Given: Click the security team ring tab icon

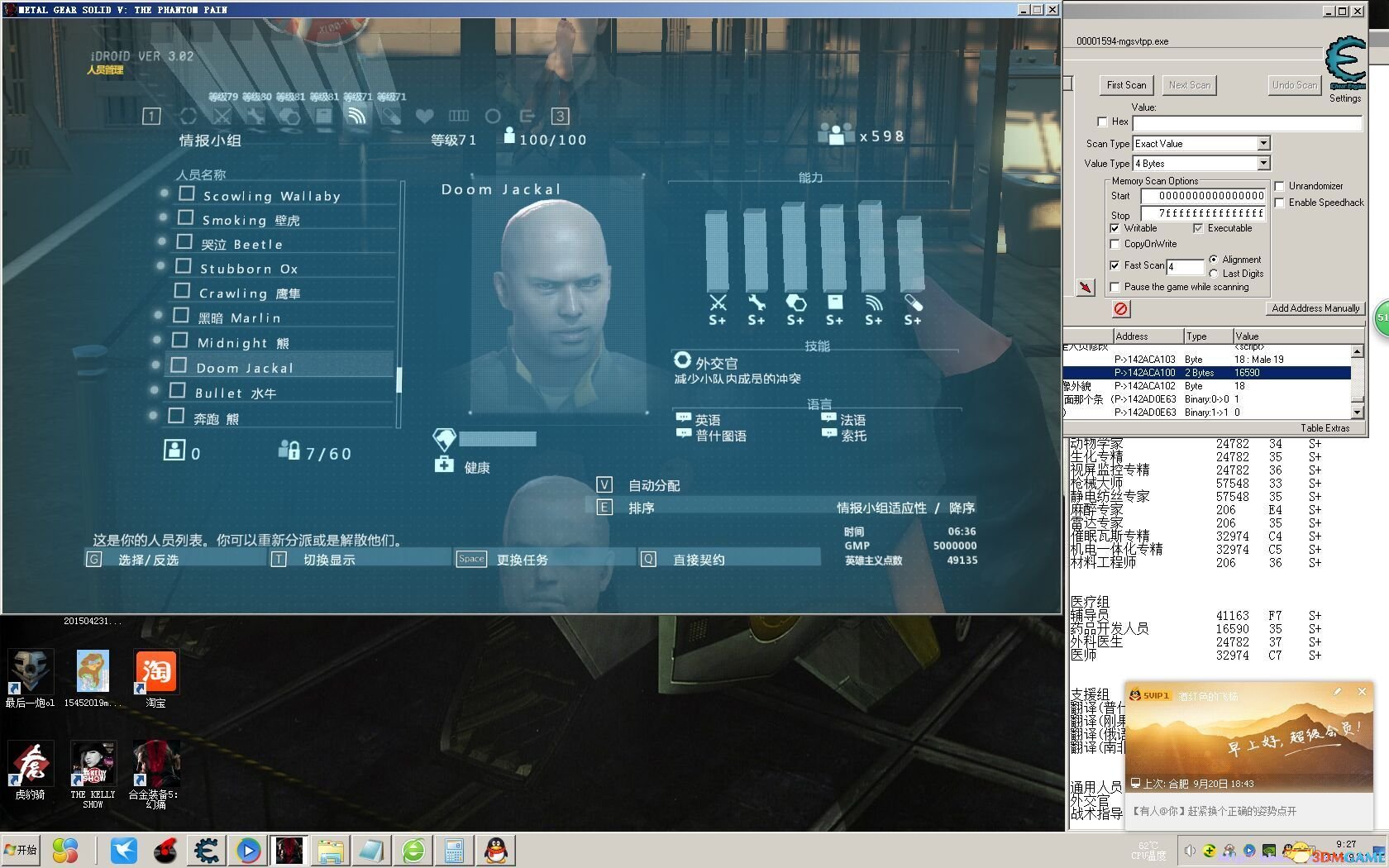Looking at the screenshot, I should click(189, 117).
